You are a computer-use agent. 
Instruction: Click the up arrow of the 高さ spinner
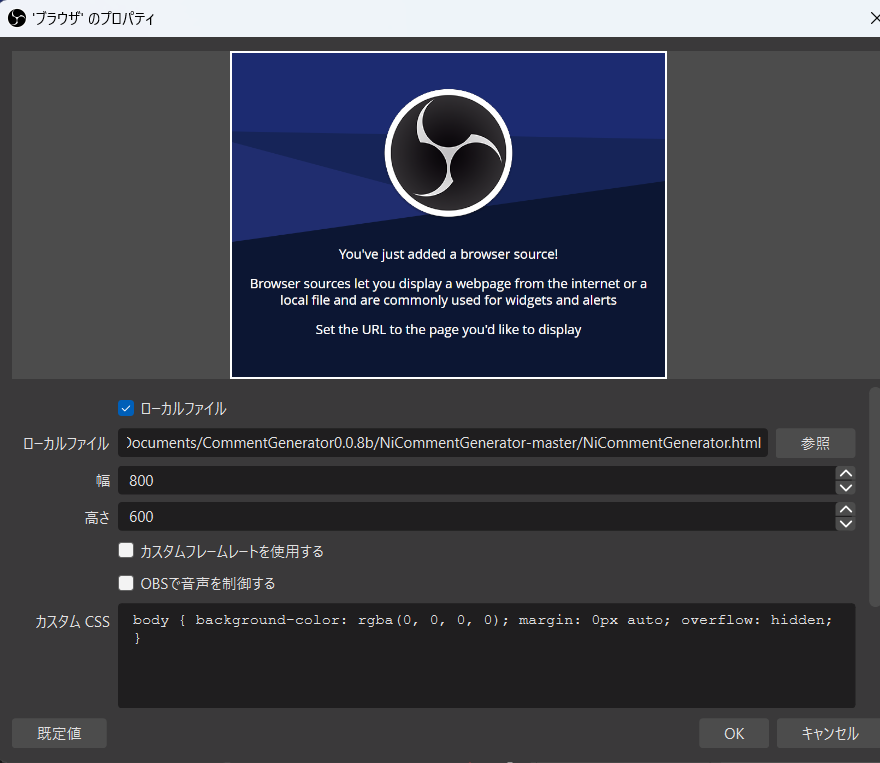point(845,510)
